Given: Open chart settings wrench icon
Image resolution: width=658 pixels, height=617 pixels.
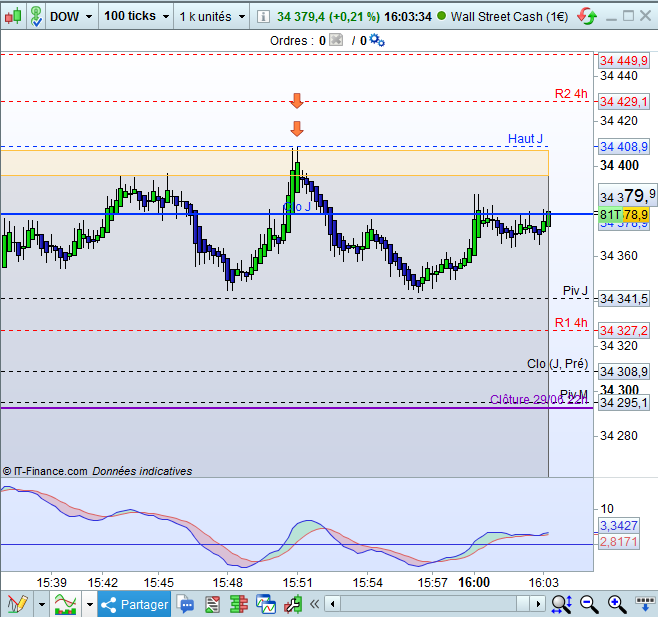Looking at the screenshot, I should click(293, 604).
